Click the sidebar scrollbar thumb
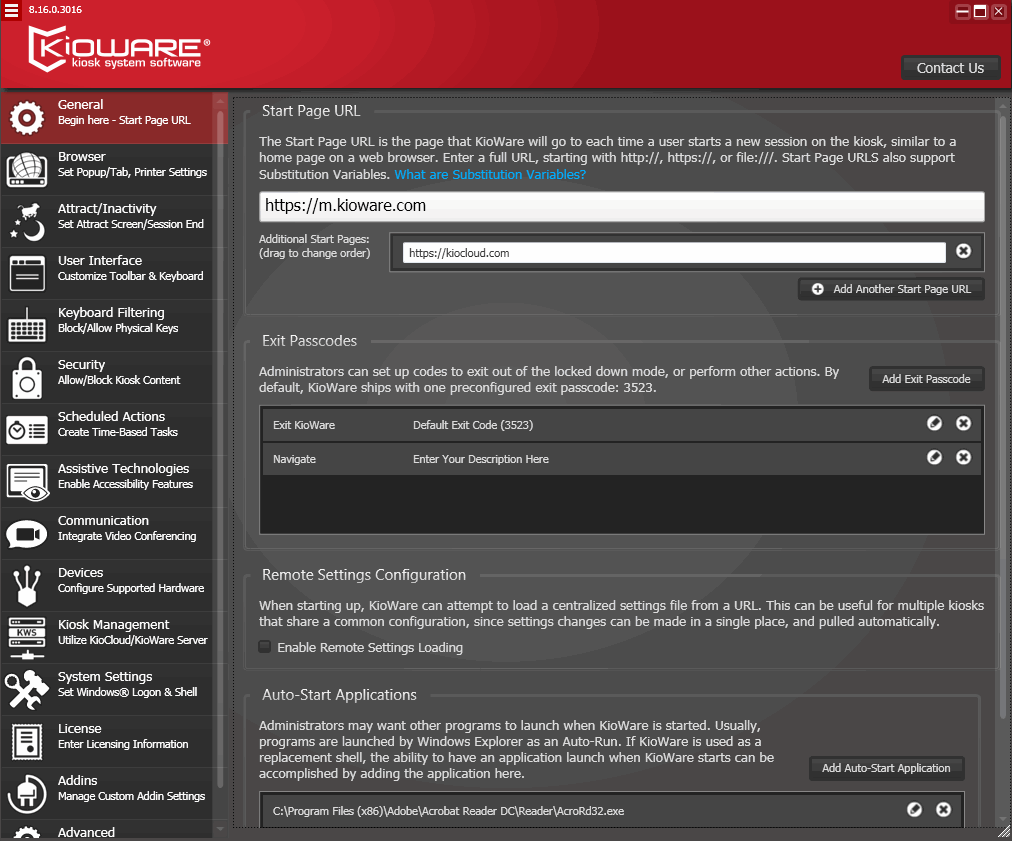1012x841 pixels. coord(220,449)
